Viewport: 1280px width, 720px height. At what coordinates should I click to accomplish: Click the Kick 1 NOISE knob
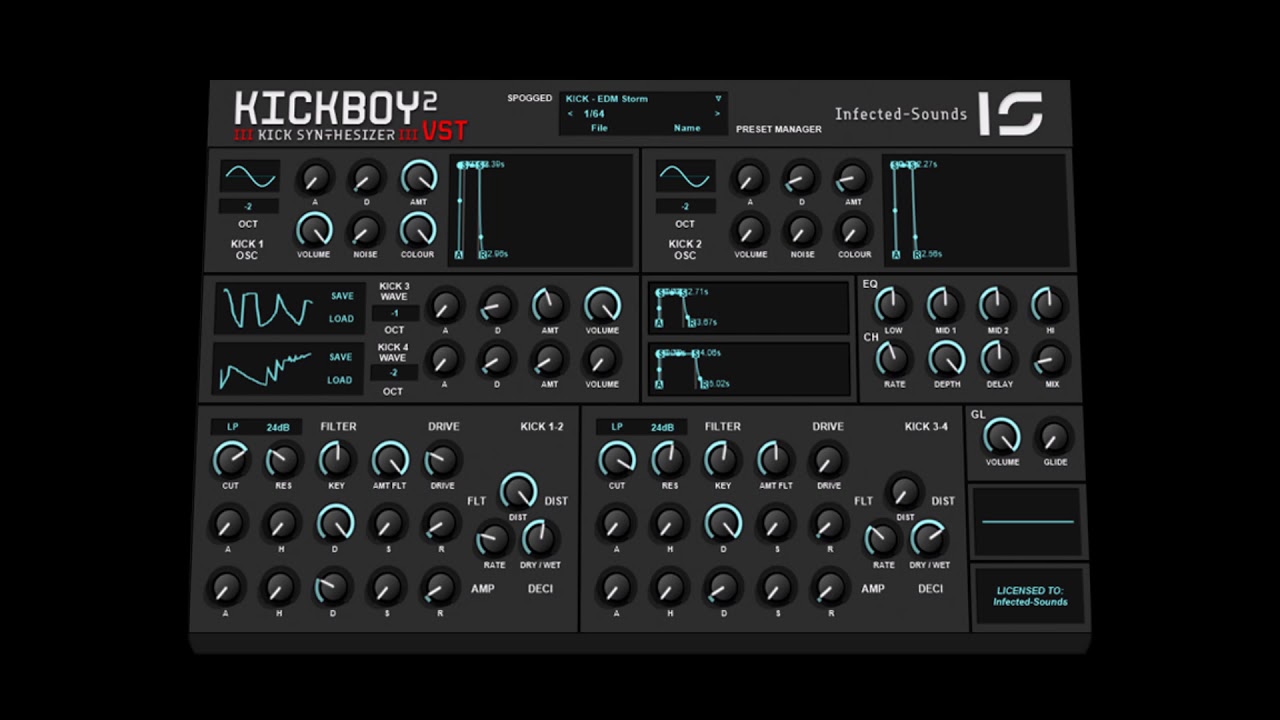tap(365, 230)
